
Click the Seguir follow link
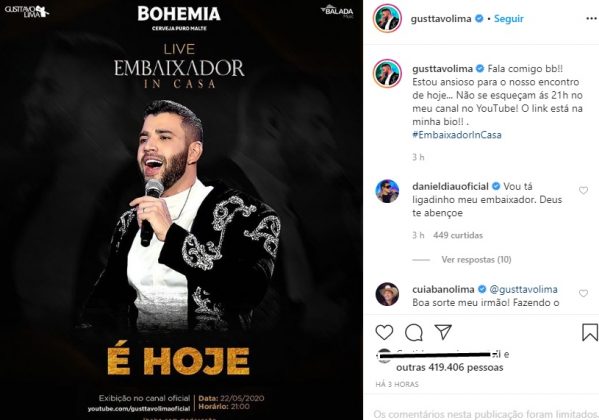point(508,19)
